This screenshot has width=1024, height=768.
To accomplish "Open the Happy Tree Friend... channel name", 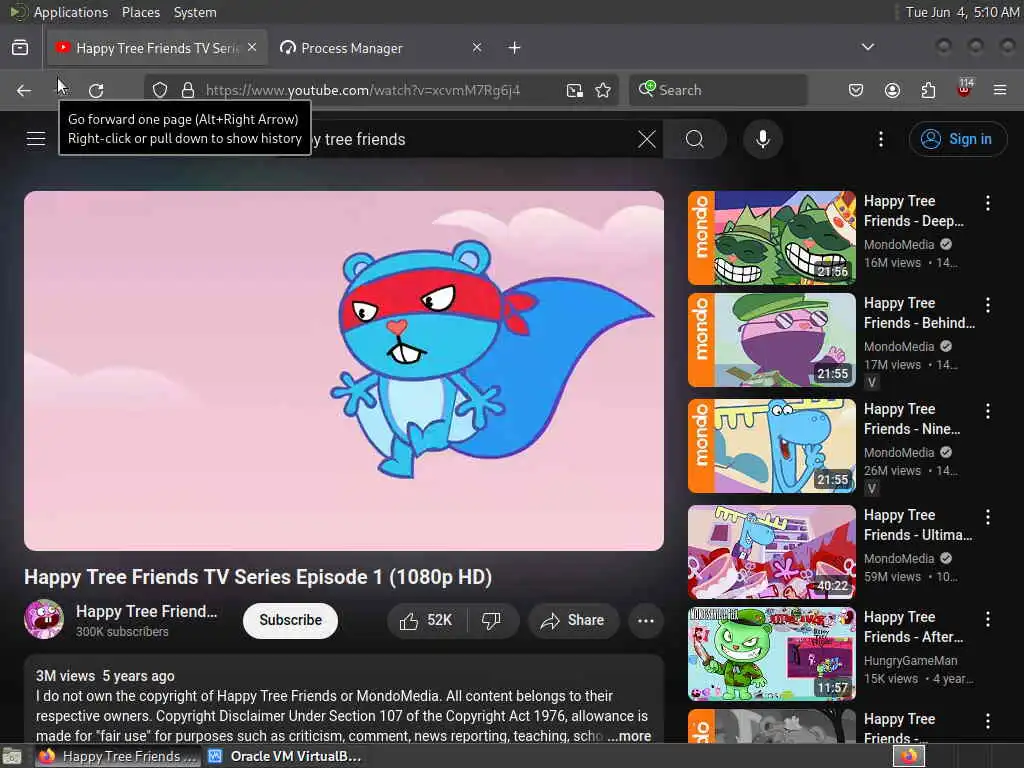I will pos(146,612).
